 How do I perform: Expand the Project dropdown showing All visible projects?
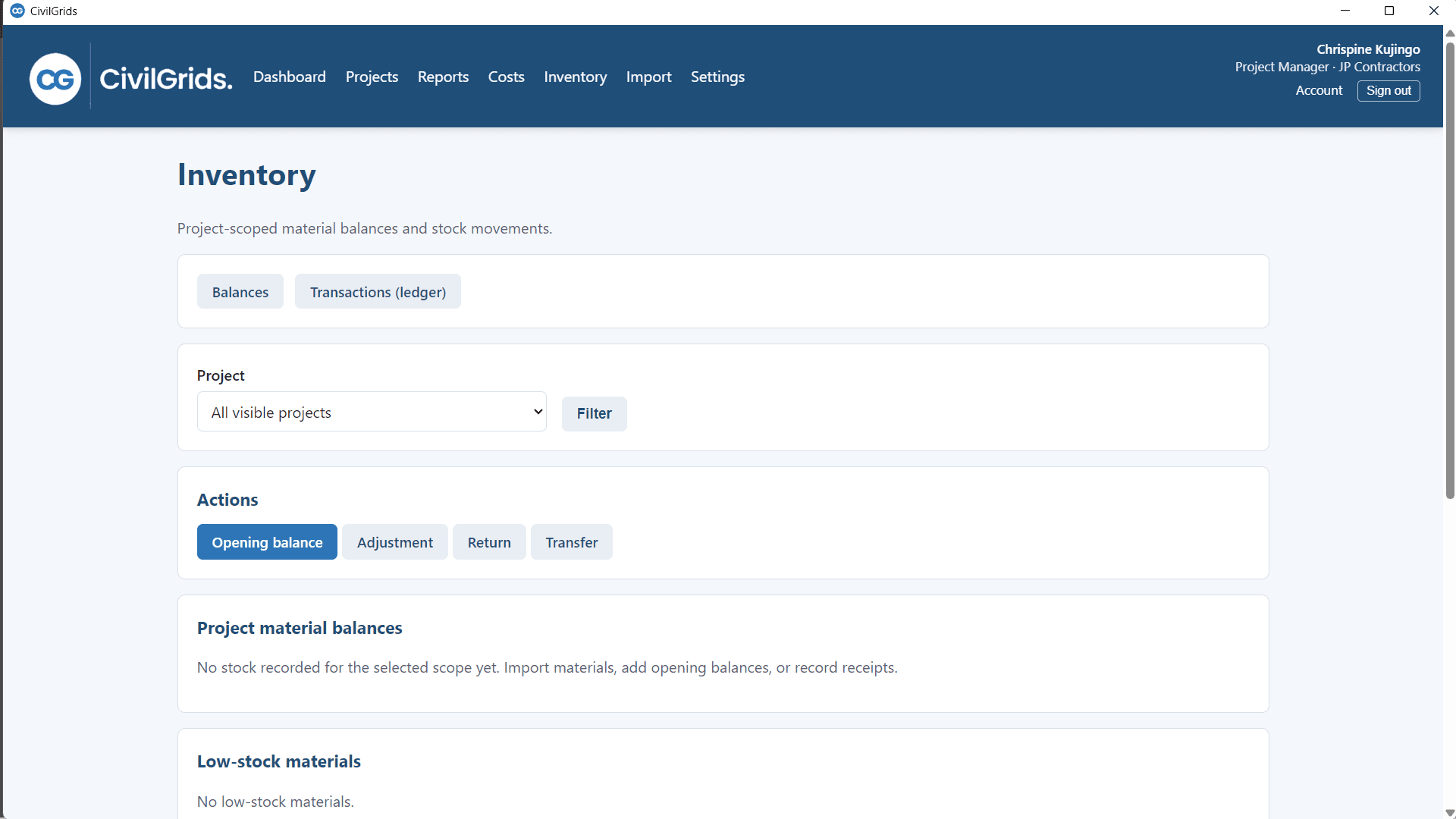372,412
